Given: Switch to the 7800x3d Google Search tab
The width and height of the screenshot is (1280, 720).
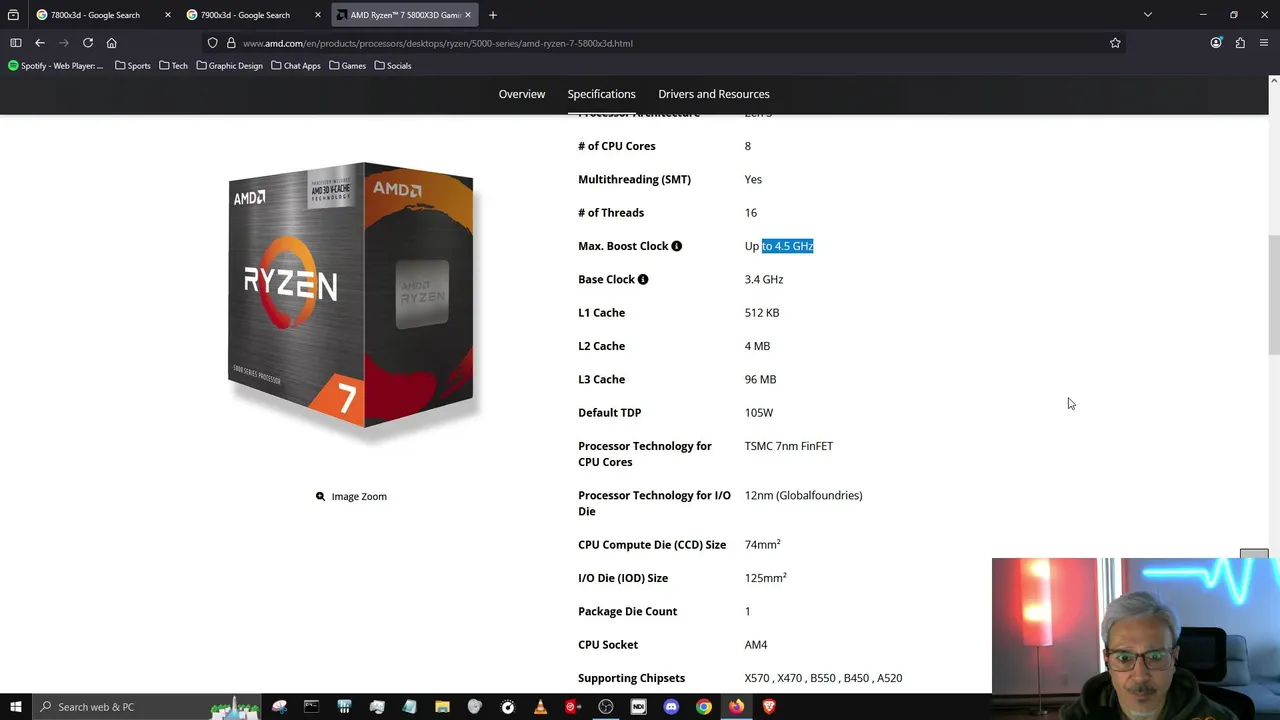Looking at the screenshot, I should pos(95,15).
